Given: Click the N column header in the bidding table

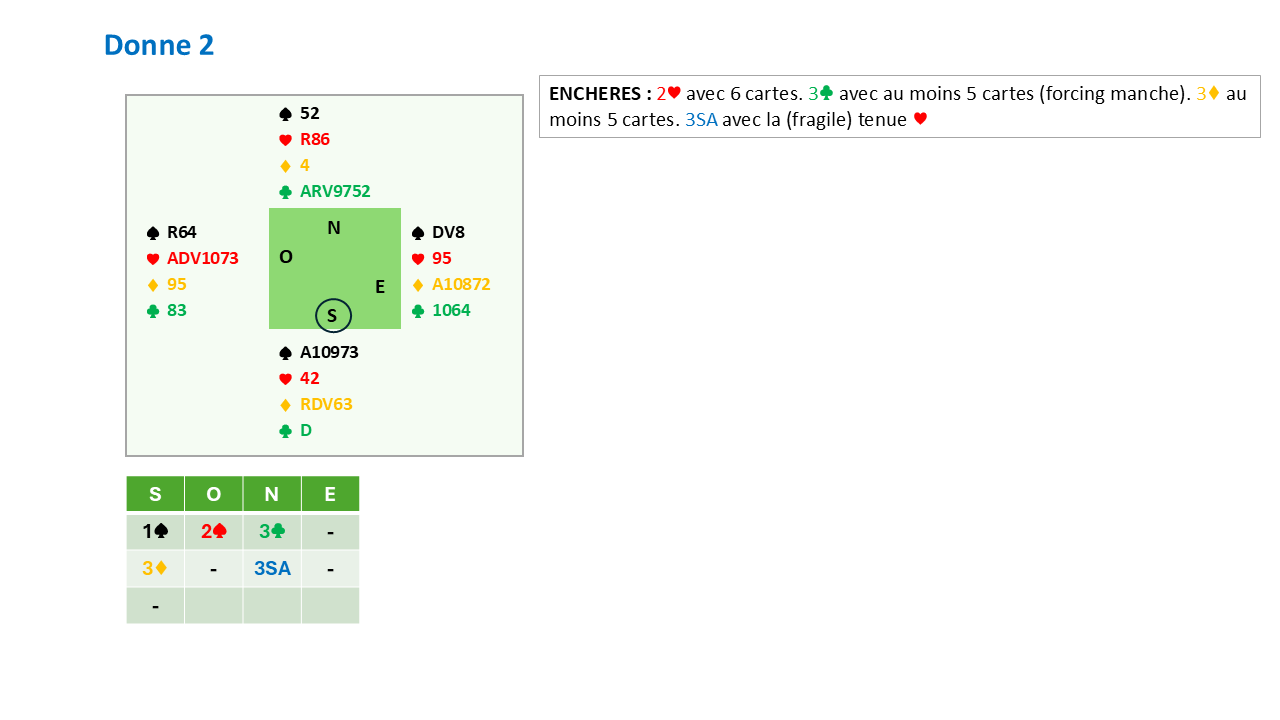Looking at the screenshot, I should tap(271, 494).
